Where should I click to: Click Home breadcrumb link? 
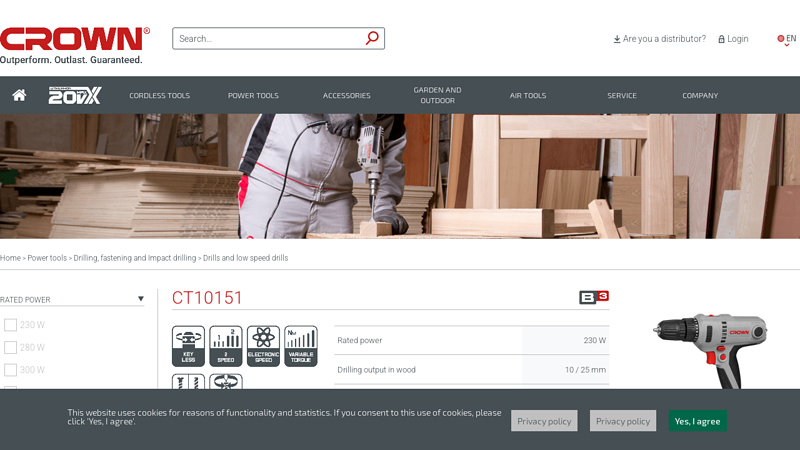10,258
